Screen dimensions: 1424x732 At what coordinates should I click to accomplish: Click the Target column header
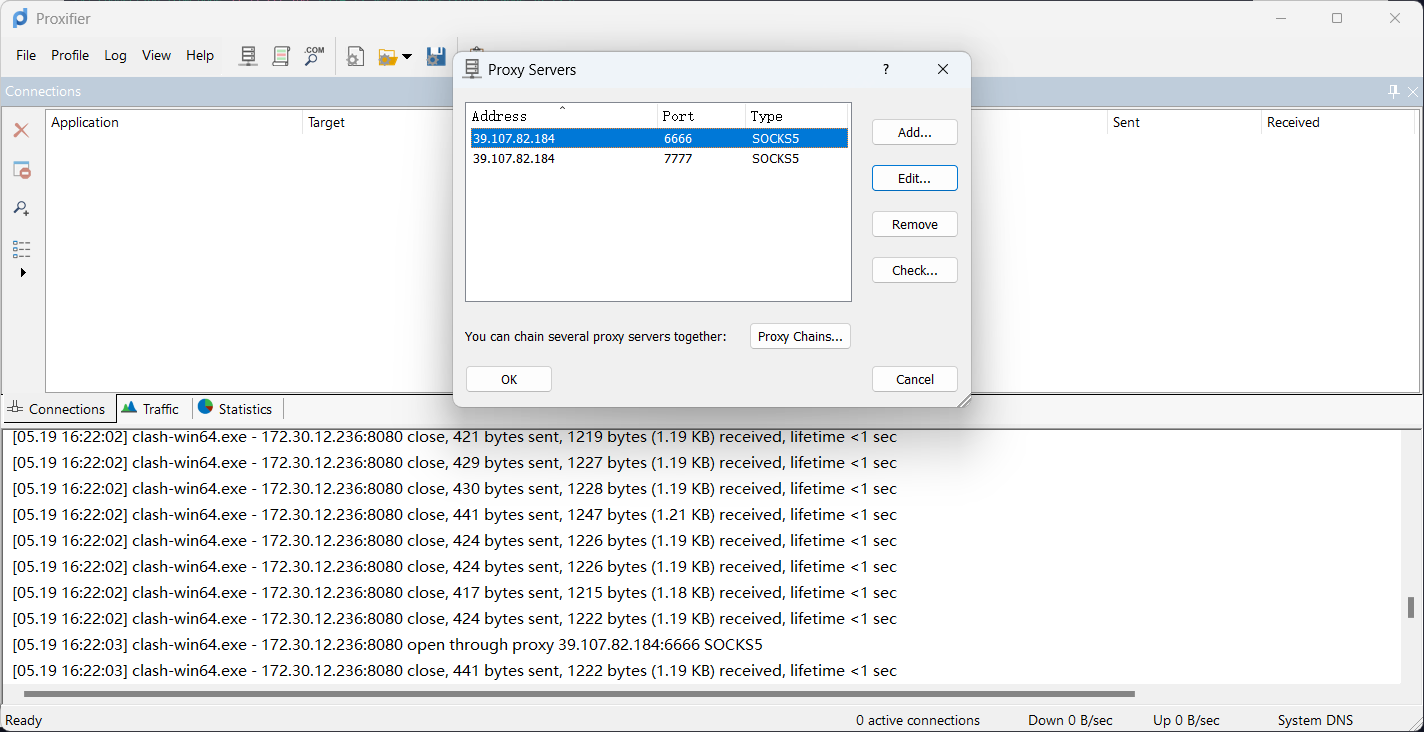point(326,122)
